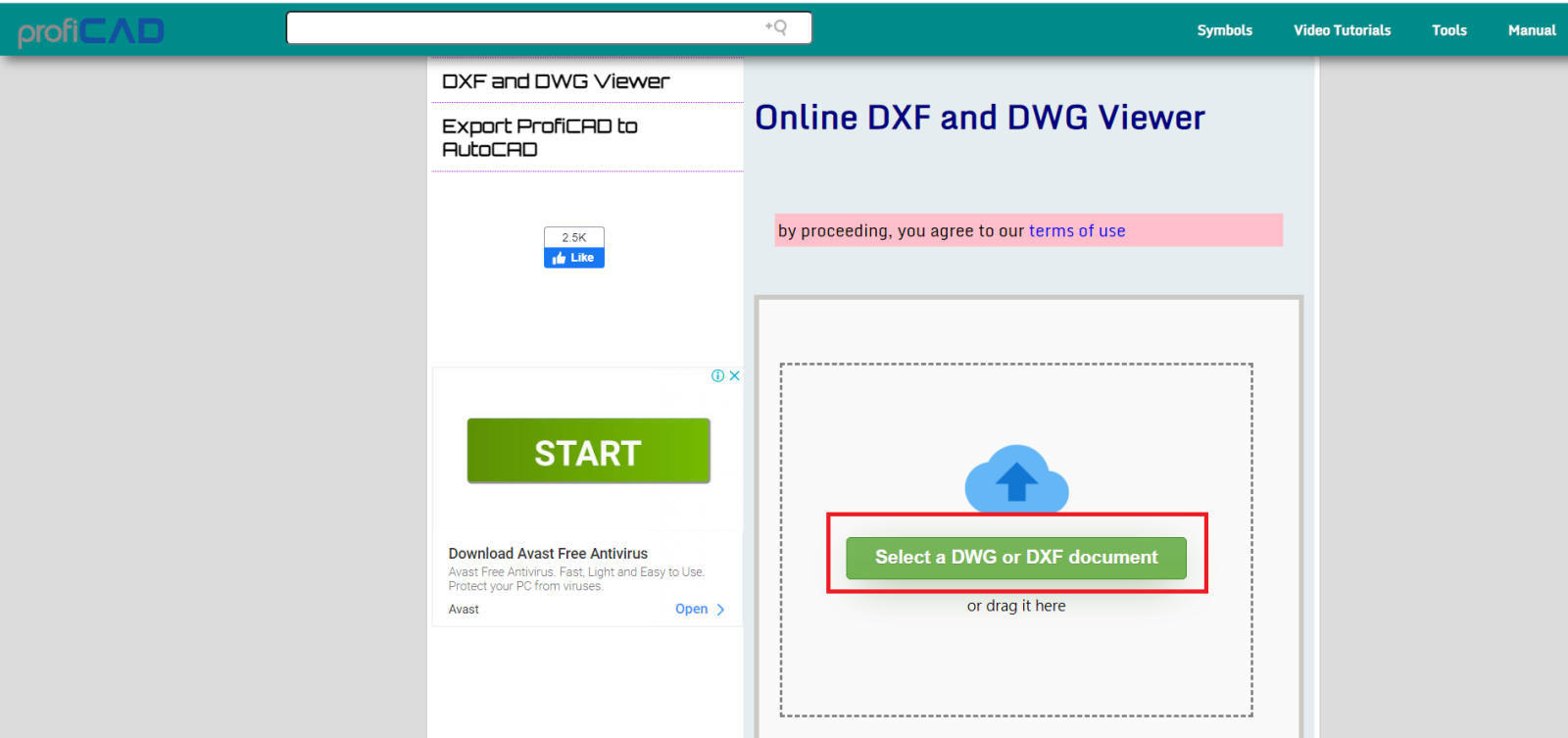Click the 'or drag it here' text
Image resolution: width=1568 pixels, height=738 pixels.
(x=1016, y=606)
